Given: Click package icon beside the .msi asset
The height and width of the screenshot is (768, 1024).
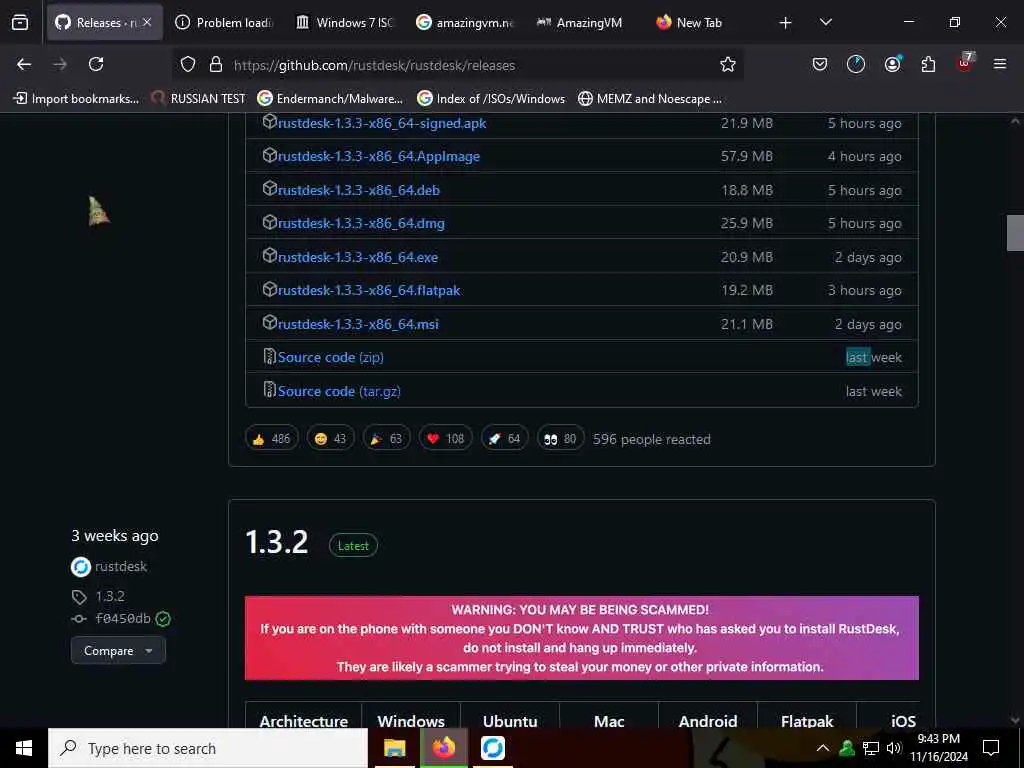Looking at the screenshot, I should point(270,323).
